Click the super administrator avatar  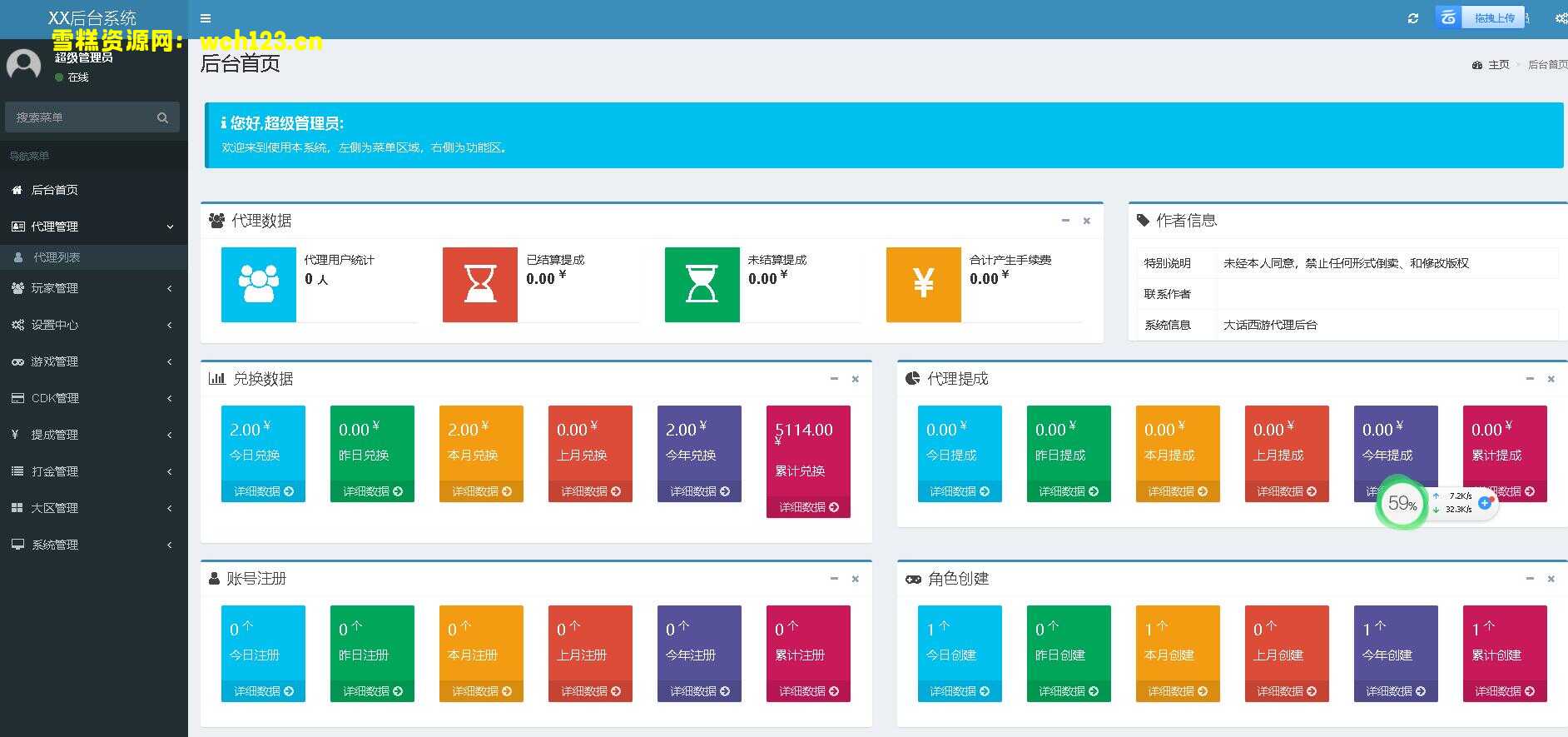(x=23, y=65)
